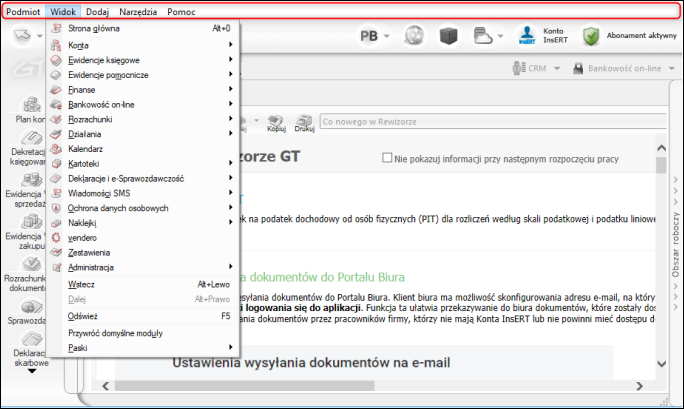
Task: Click the vertical scrollbar down arrow
Action: 661,364
